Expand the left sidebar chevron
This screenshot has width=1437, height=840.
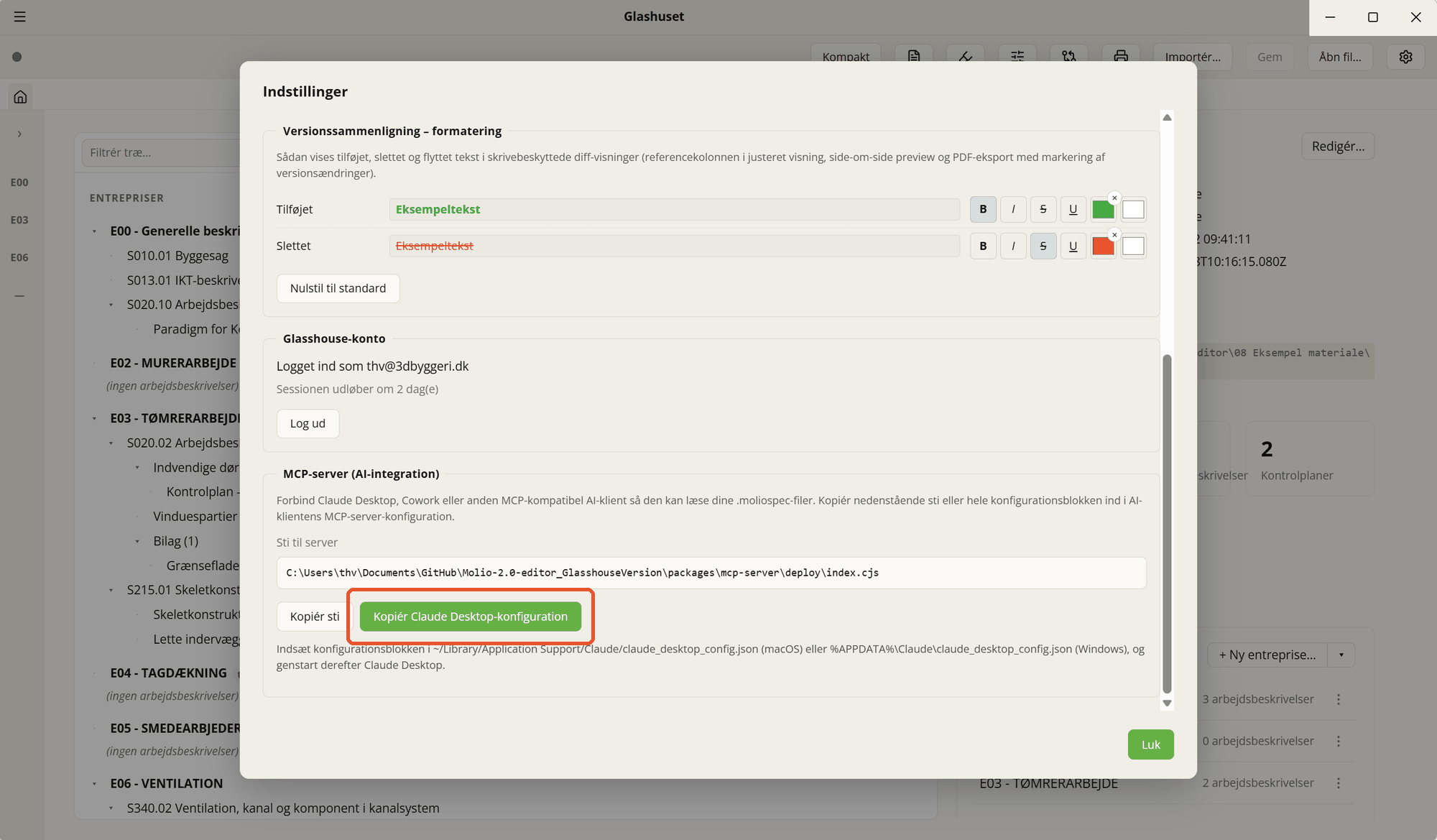(x=19, y=134)
